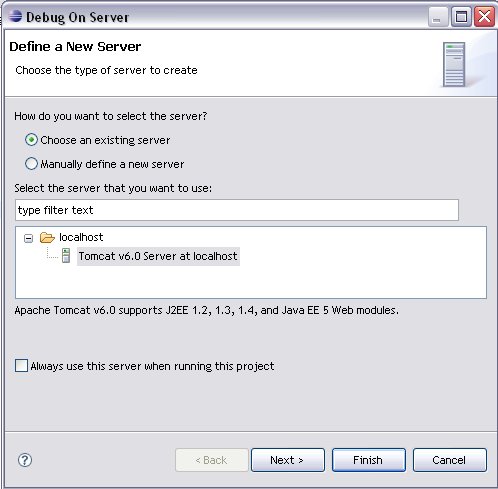This screenshot has width=498, height=489.
Task: Enable Always use this server checkbox
Action: click(21, 366)
